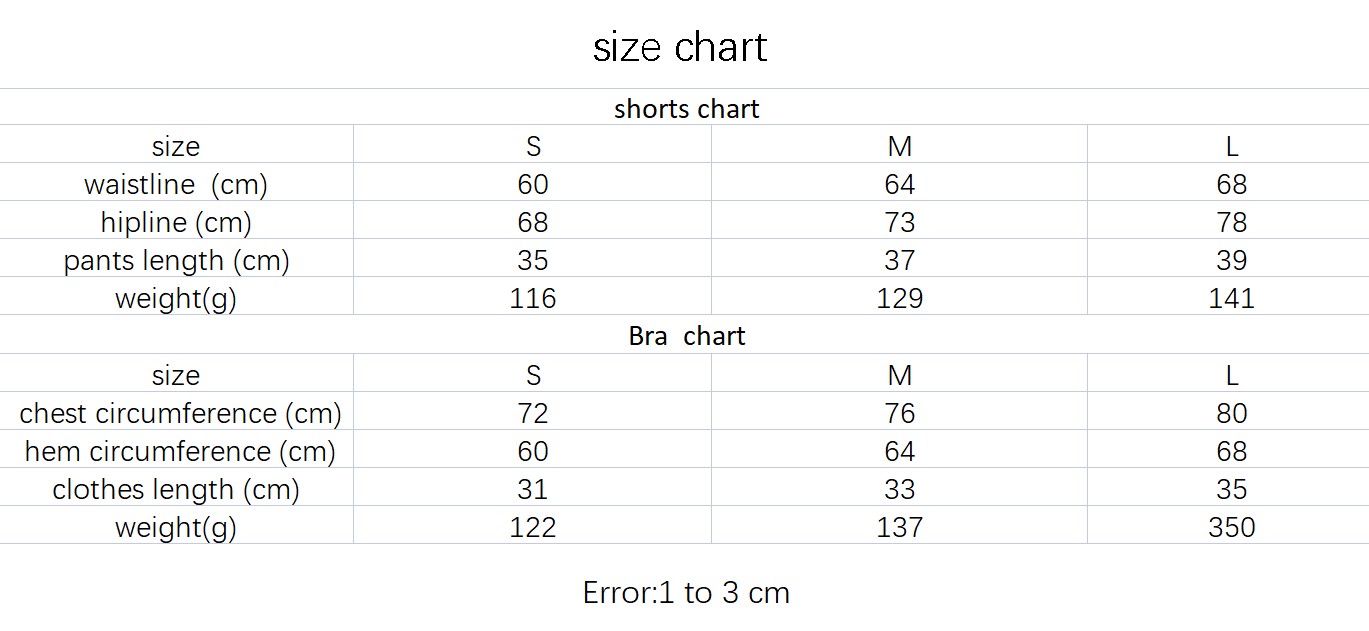Screen dimensions: 1369x631
Task: Click the 'Error:1 to 3 cm' note
Action: (686, 593)
